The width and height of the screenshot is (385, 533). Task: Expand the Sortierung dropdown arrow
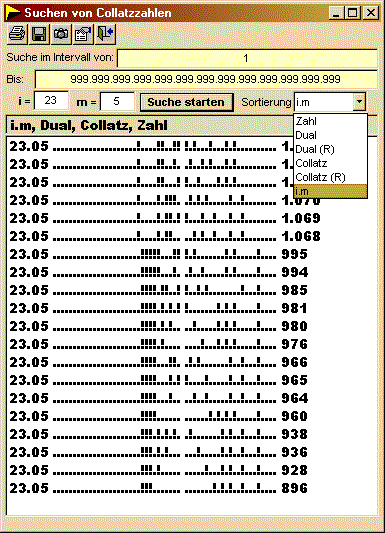[x=359, y=102]
